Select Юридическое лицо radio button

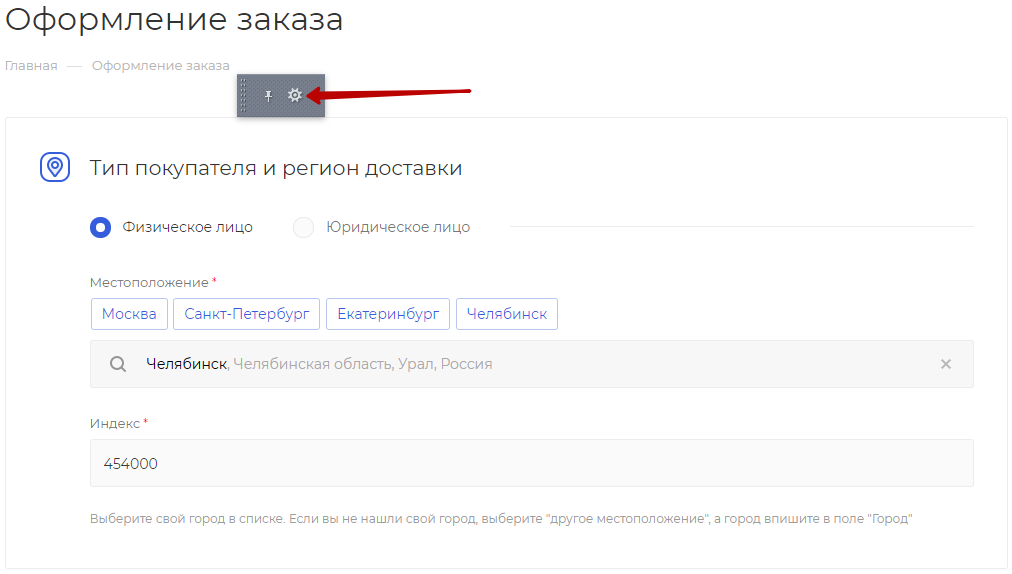click(303, 227)
